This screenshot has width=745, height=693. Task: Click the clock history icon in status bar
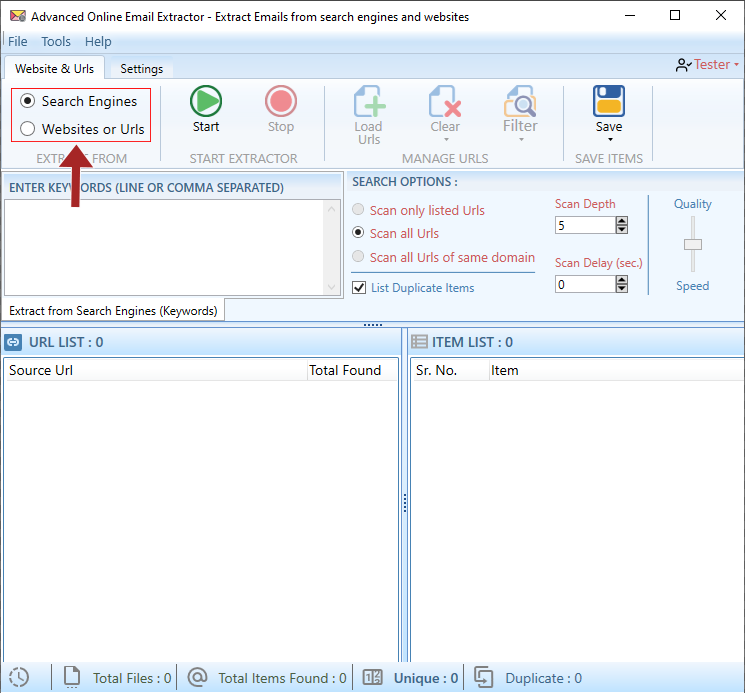[19, 677]
